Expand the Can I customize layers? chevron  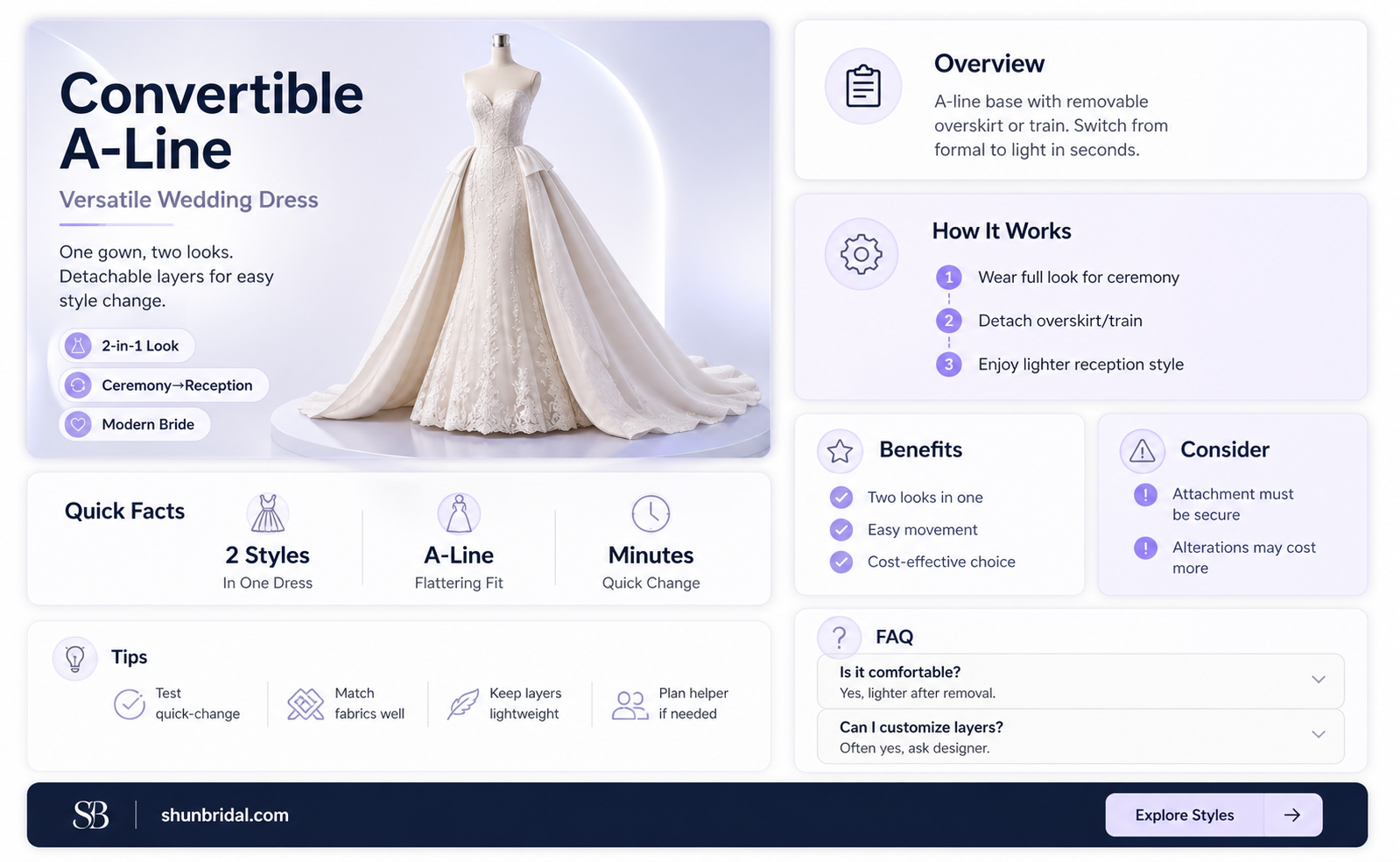tap(1318, 735)
